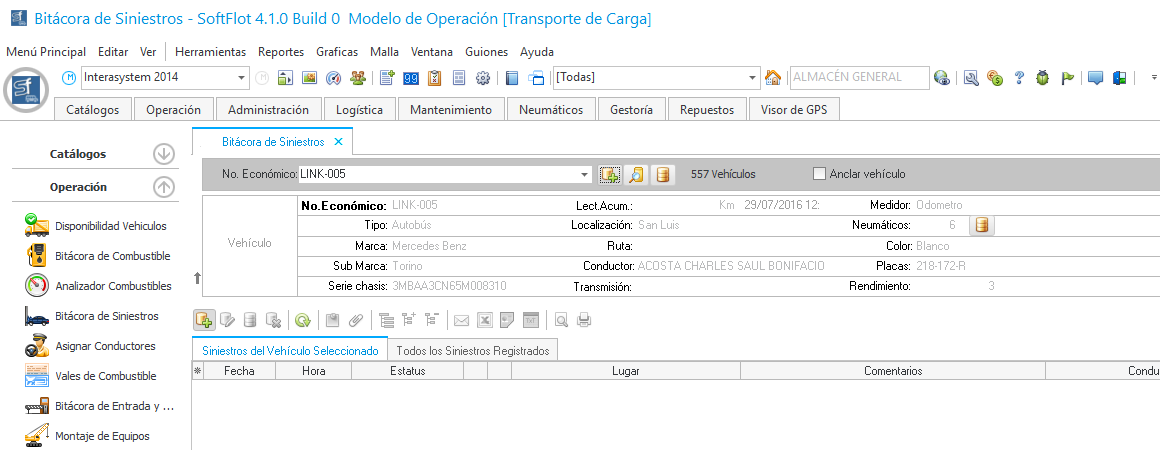The image size is (1160, 450).
Task: Collapse the Operación sidebar section
Action: [x=164, y=187]
